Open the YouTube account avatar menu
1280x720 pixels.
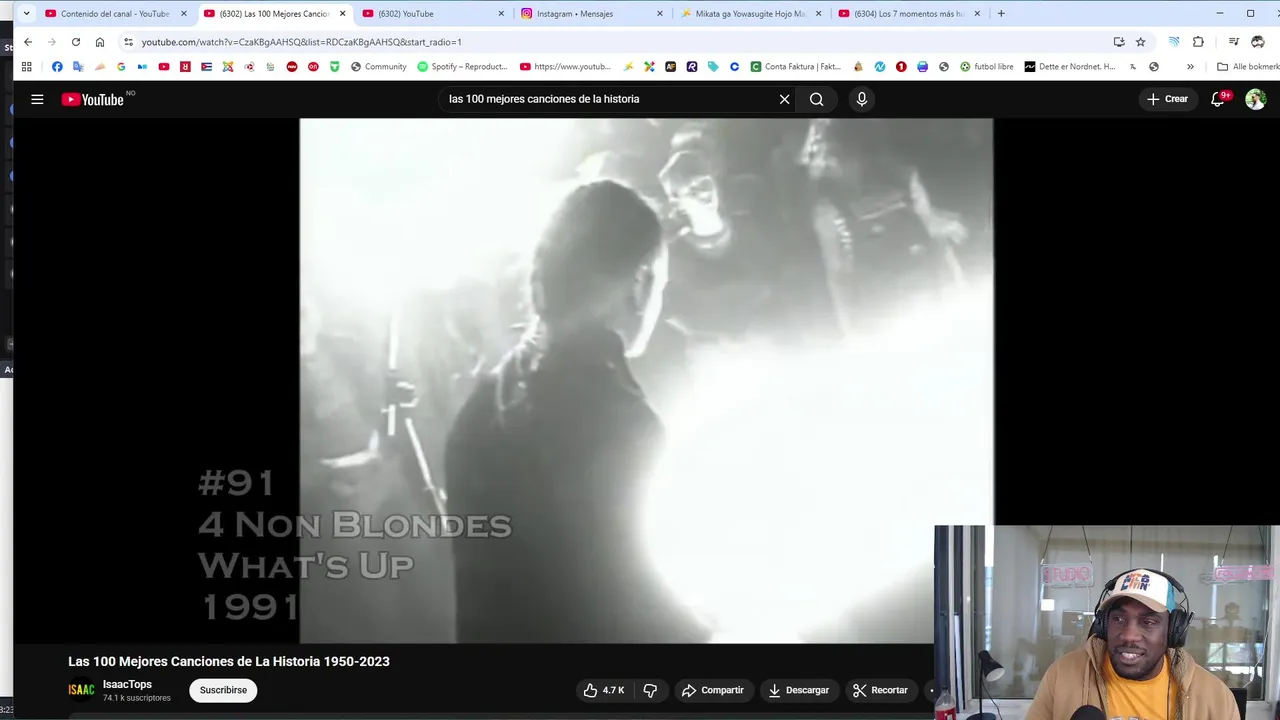[1256, 99]
